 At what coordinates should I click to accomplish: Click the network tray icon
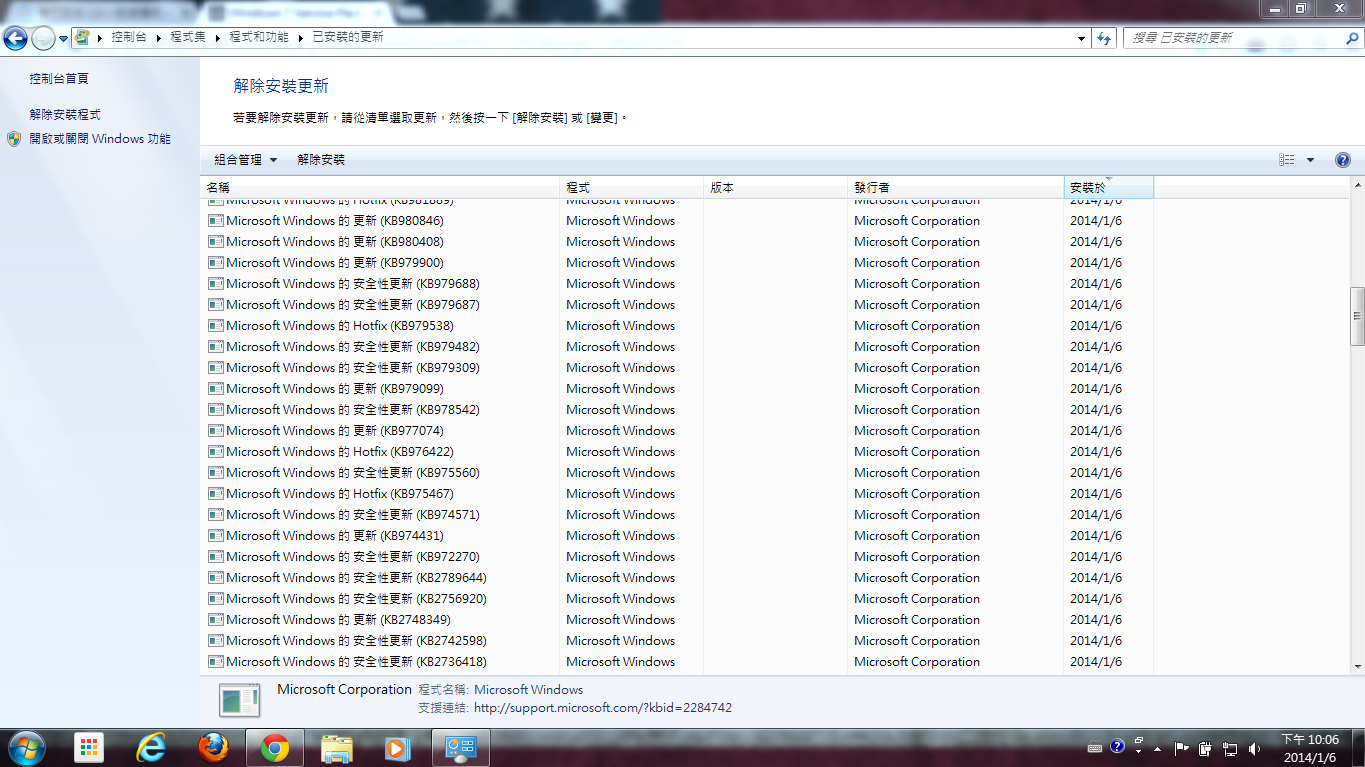pos(1230,748)
